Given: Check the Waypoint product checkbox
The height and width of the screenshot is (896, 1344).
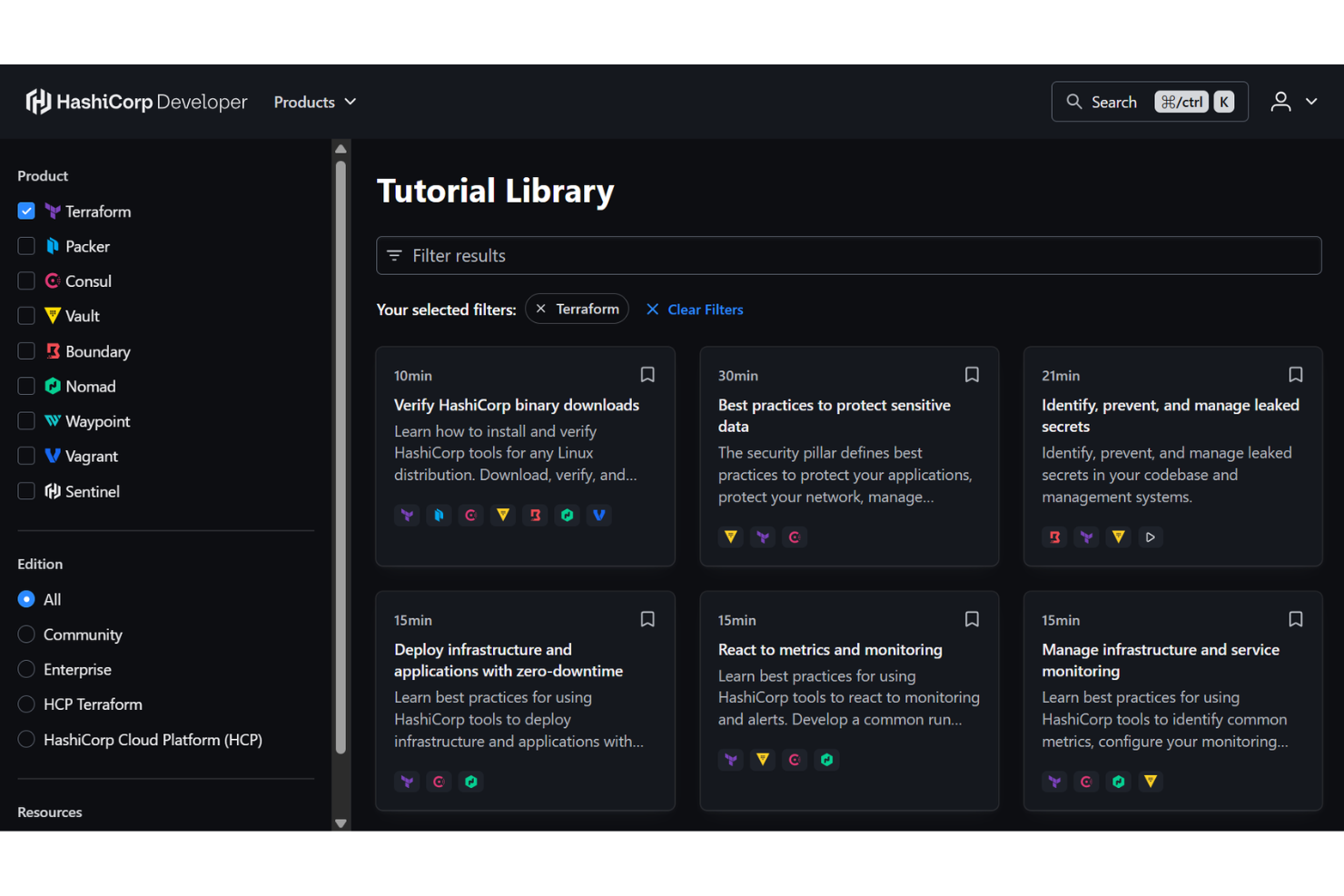Looking at the screenshot, I should pos(26,421).
